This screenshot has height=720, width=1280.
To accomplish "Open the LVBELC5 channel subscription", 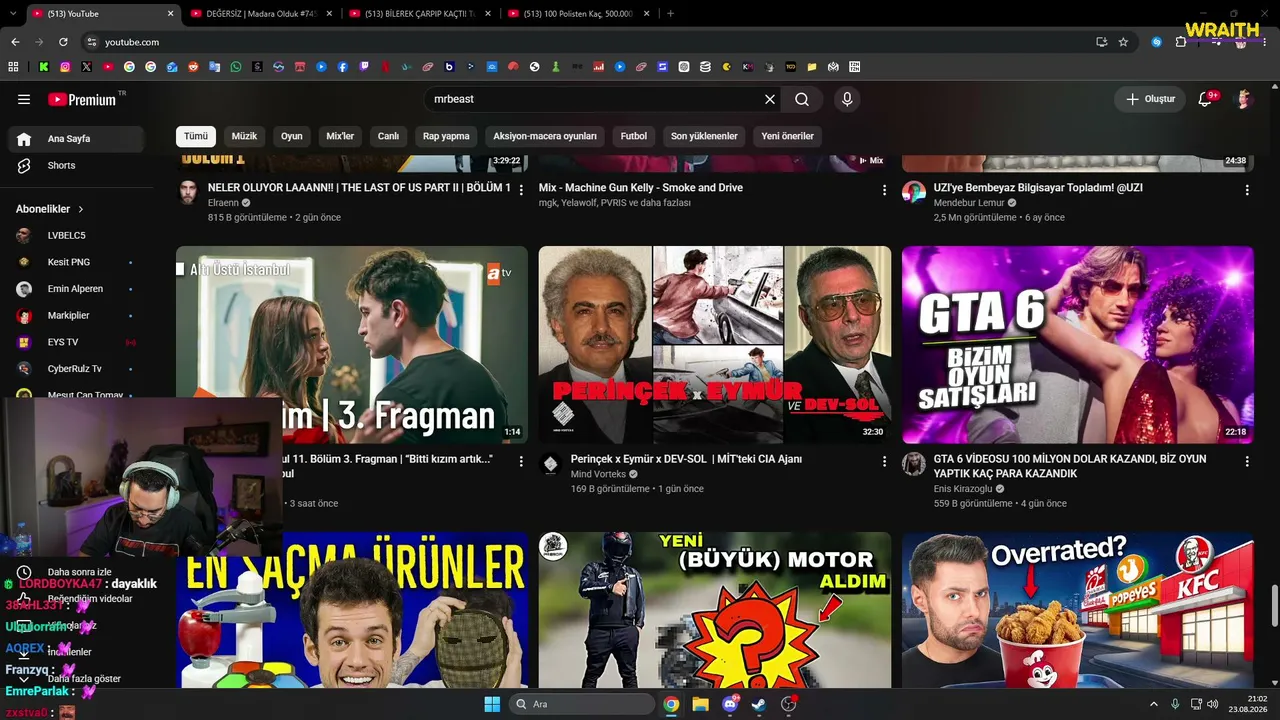I will pyautogui.click(x=76, y=236).
